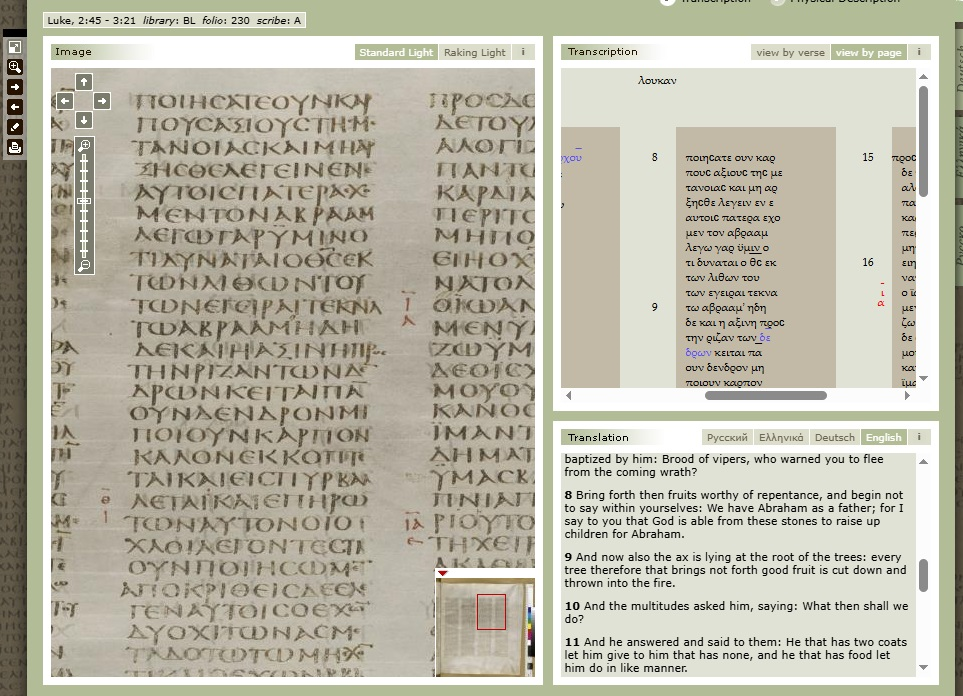The height and width of the screenshot is (696, 963).
Task: Switch image to Raking Light
Action: pos(474,52)
